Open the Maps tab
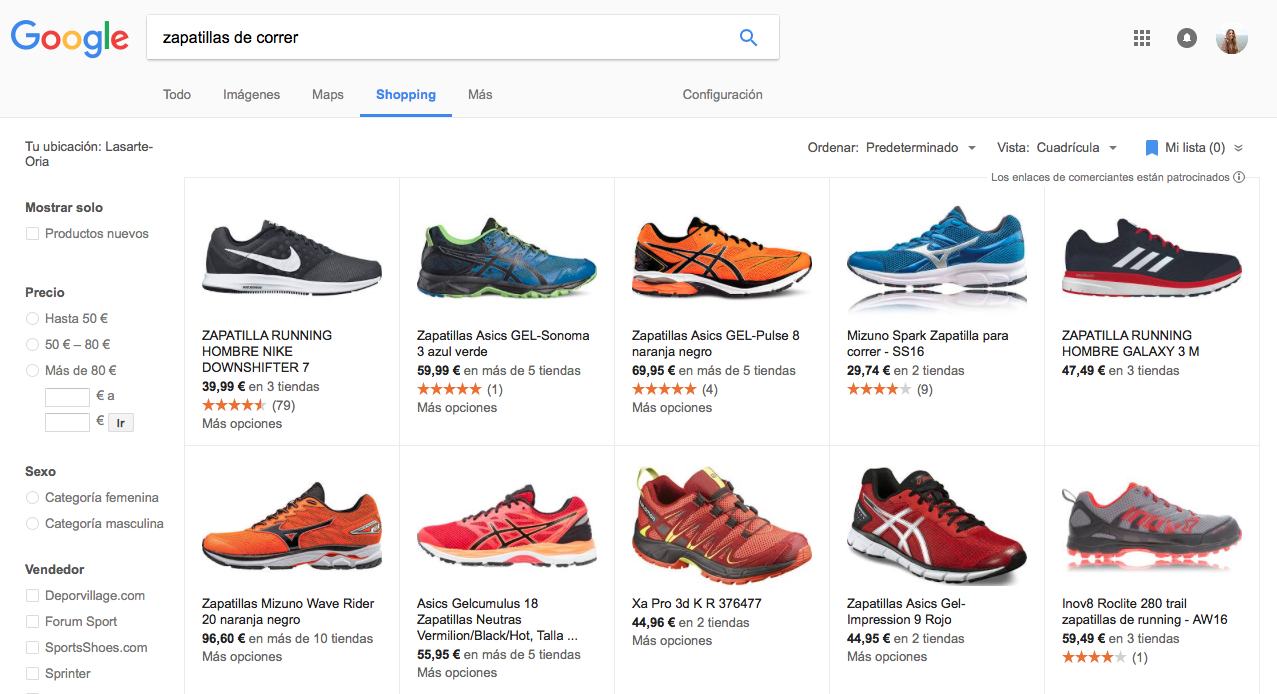This screenshot has height=694, width=1277. 327,95
